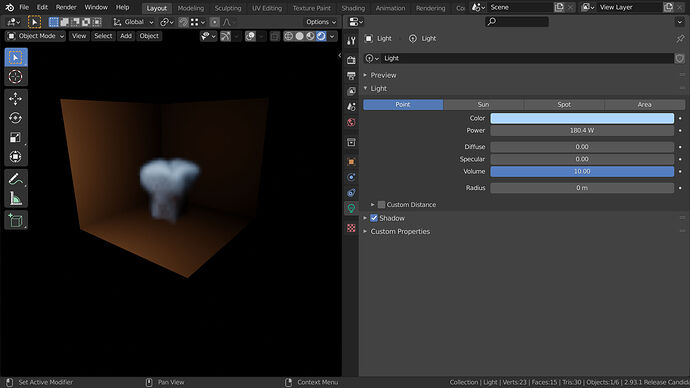Open the View Layer properties tab
690x388 pixels.
pyautogui.click(x=351, y=91)
